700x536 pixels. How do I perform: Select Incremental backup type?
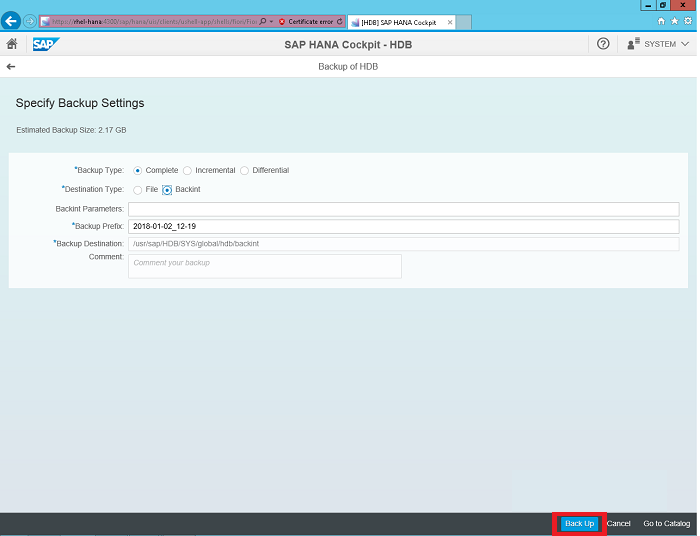click(188, 170)
